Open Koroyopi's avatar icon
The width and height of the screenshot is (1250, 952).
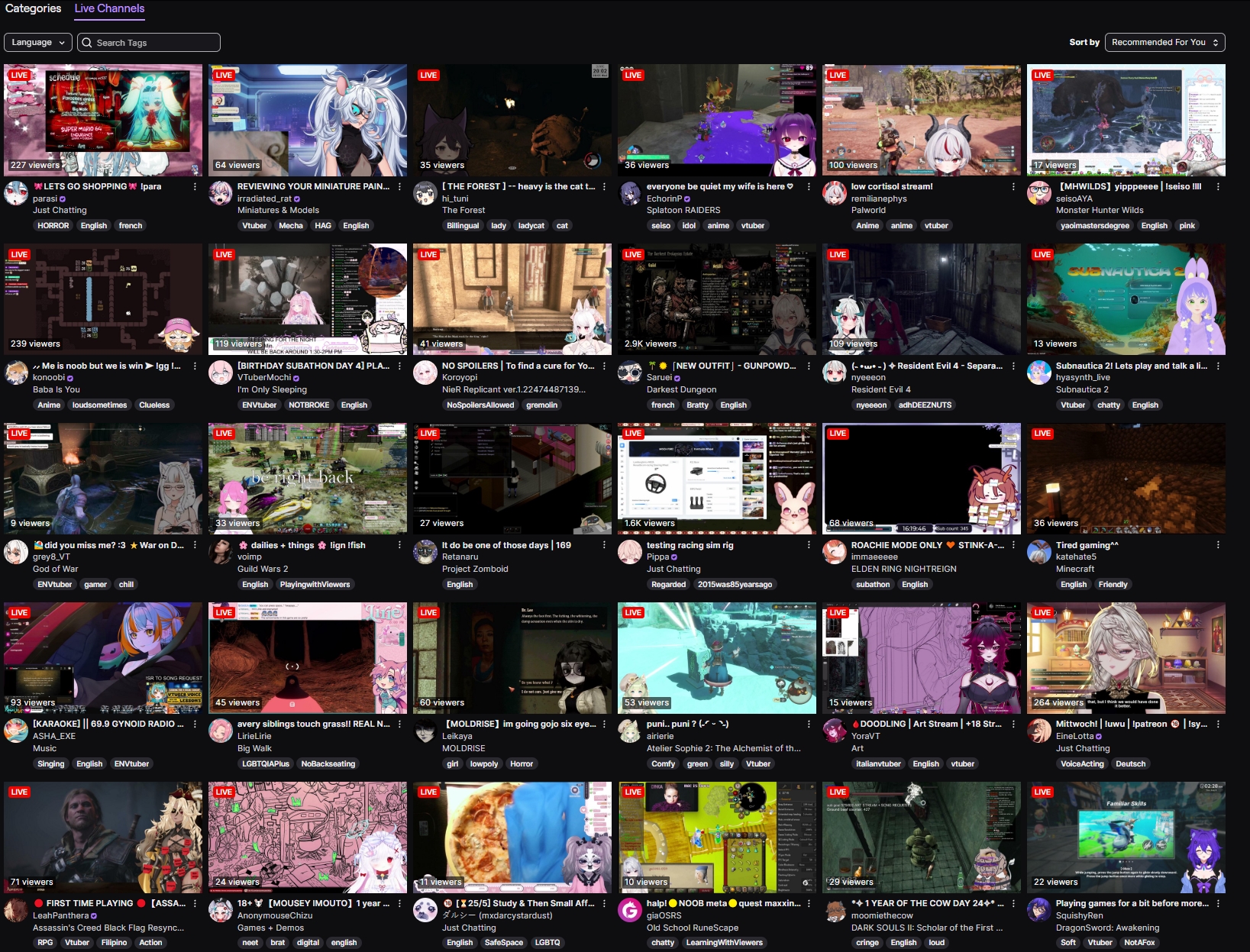[x=425, y=373]
